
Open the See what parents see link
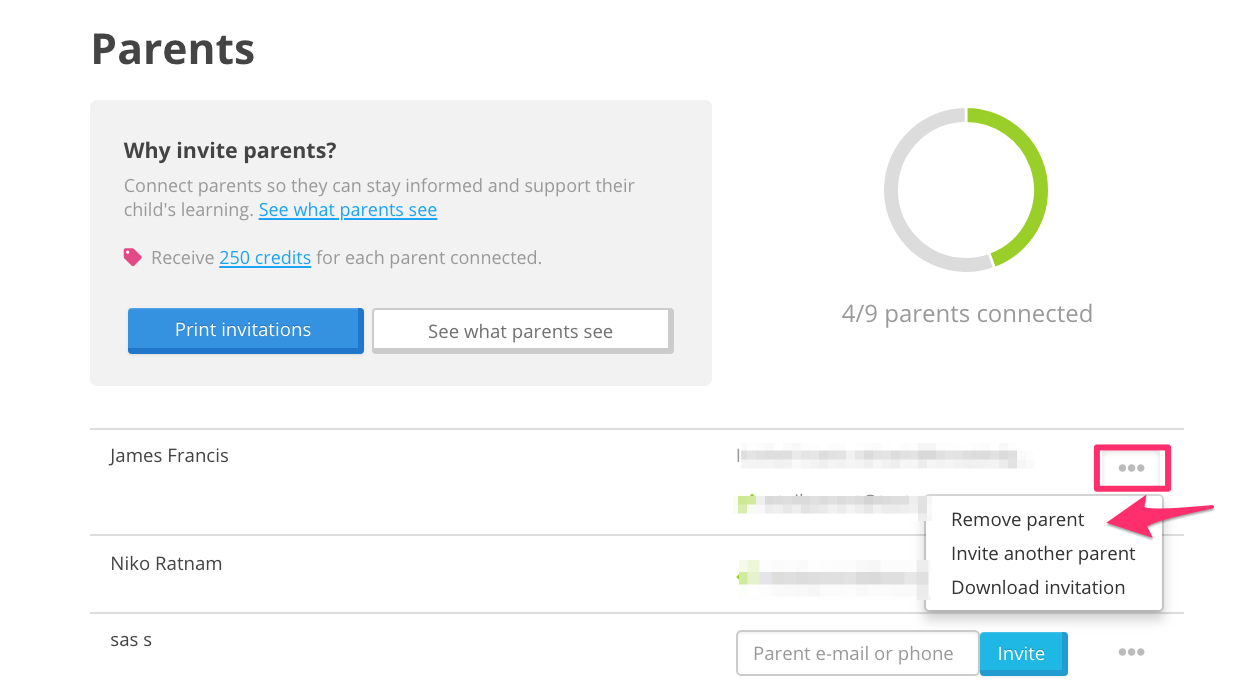(348, 210)
